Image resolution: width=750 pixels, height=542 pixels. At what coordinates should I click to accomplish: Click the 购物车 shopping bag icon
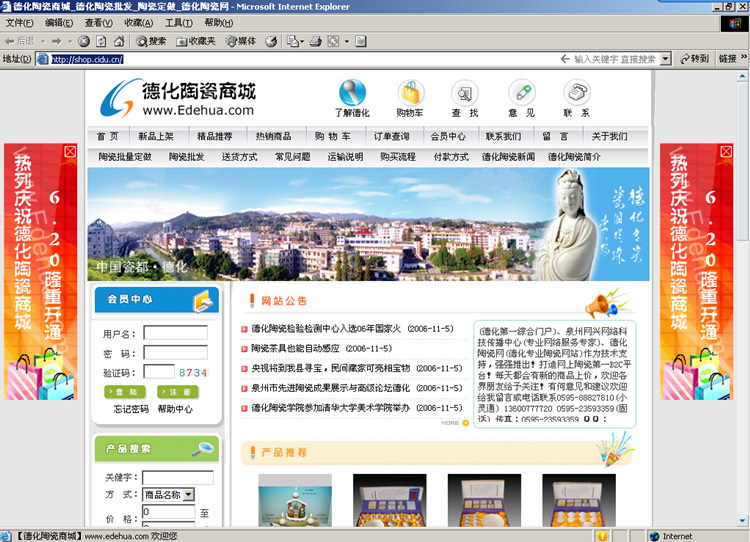pyautogui.click(x=411, y=92)
